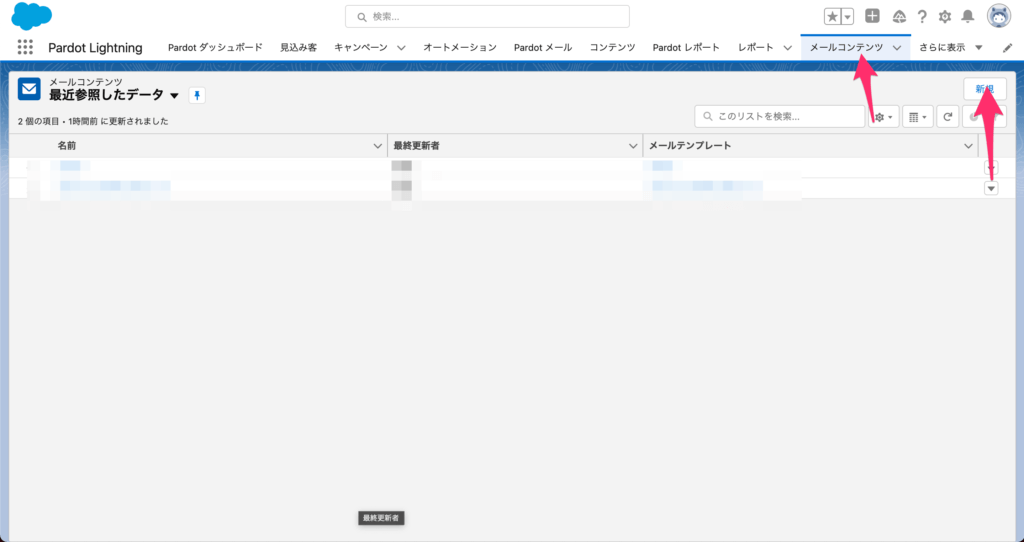Open the list view controls gear dropdown
Viewport: 1024px width, 542px height.
(884, 117)
